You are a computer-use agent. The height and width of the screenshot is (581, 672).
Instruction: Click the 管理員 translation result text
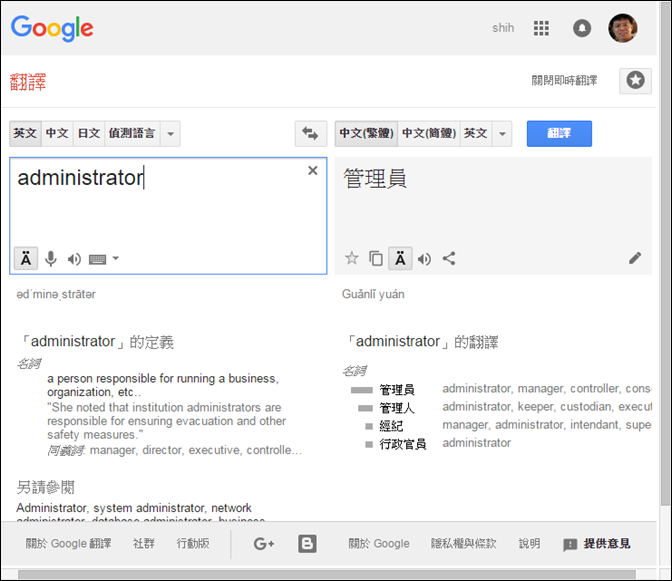(x=375, y=179)
